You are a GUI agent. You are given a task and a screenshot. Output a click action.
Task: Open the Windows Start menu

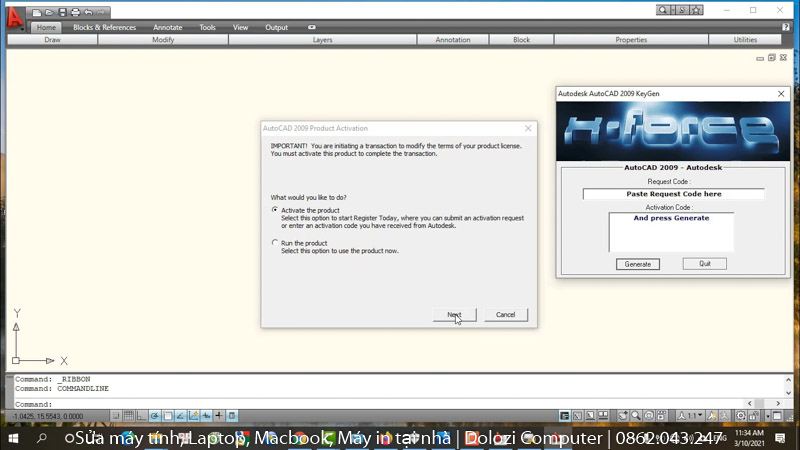click(13, 438)
